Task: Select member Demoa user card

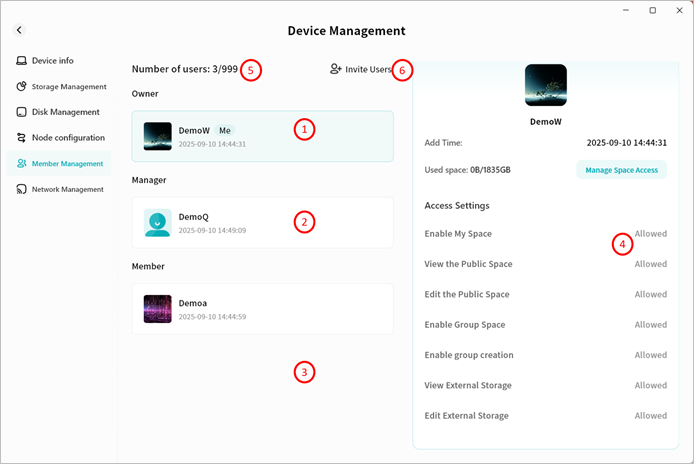Action: click(262, 309)
